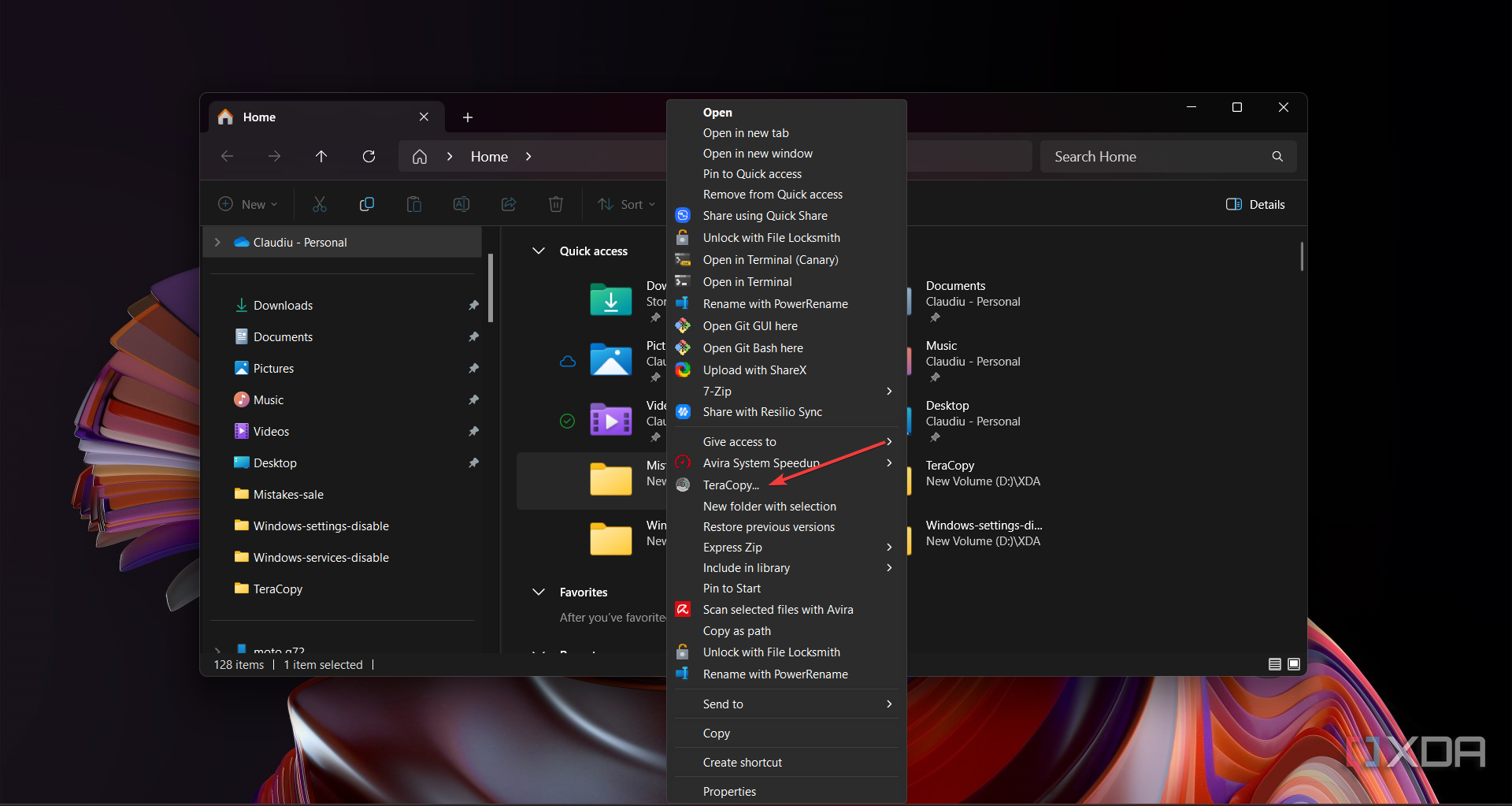The height and width of the screenshot is (806, 1512).
Task: Open Downloads in the navigation sidebar
Action: pos(283,305)
